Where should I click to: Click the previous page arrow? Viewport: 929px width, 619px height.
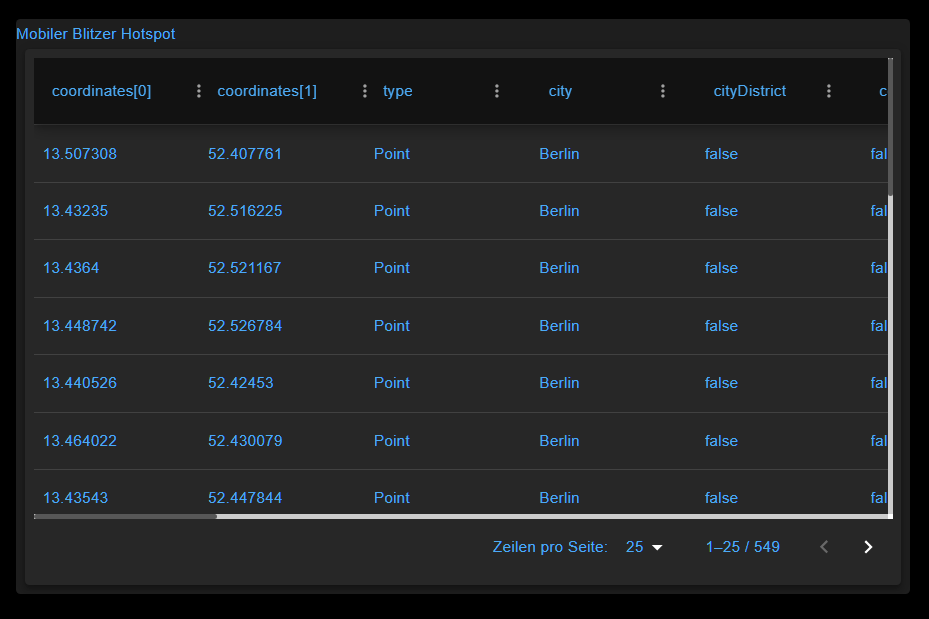(x=823, y=547)
